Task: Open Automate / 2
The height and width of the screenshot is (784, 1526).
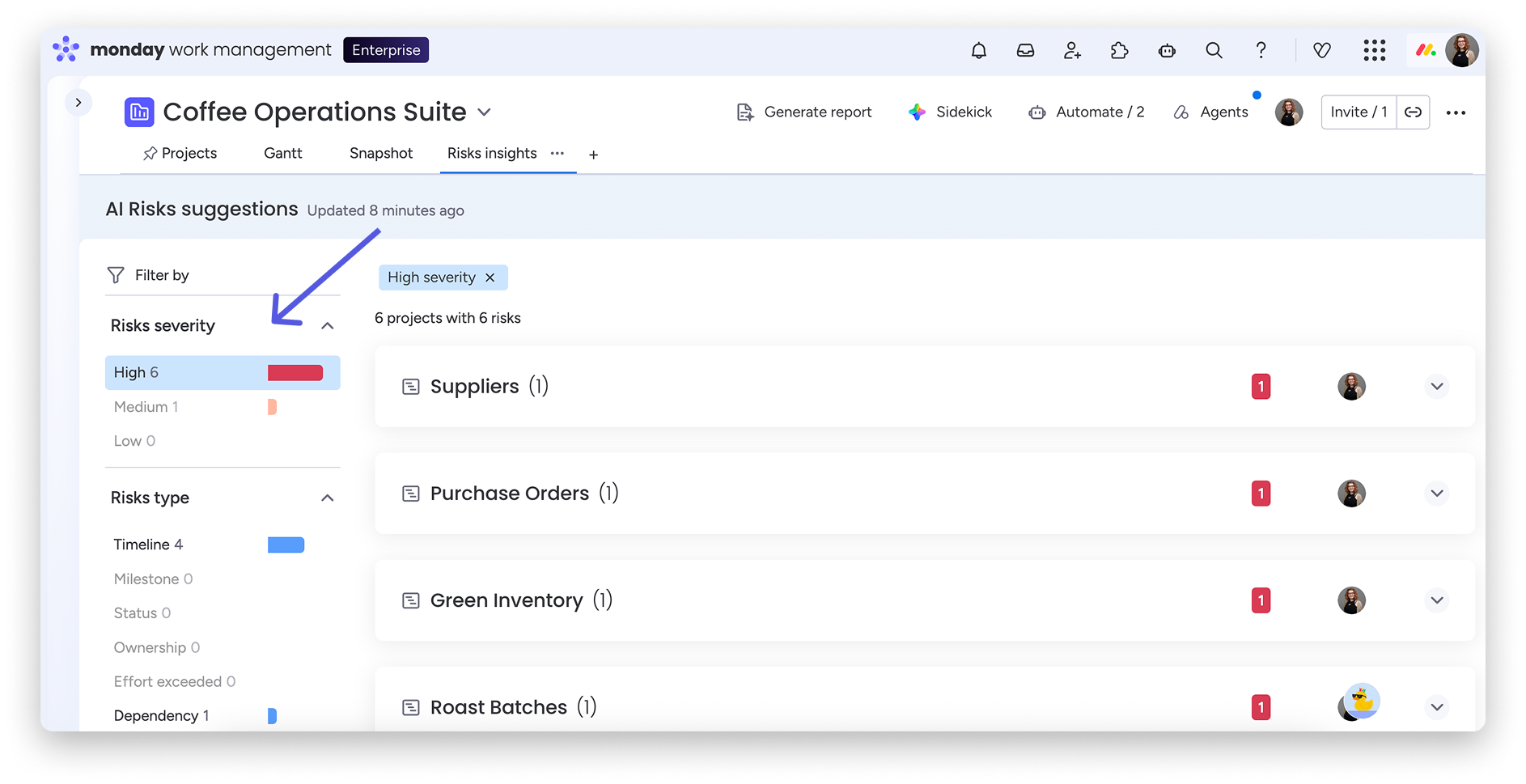Action: pyautogui.click(x=1086, y=112)
